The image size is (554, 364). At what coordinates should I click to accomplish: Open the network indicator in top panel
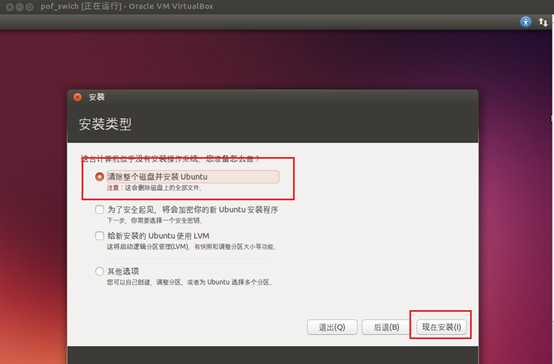pyautogui.click(x=543, y=22)
